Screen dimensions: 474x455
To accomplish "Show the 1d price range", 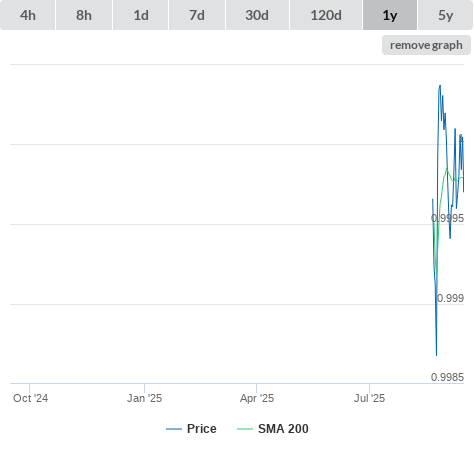I will coord(141,15).
